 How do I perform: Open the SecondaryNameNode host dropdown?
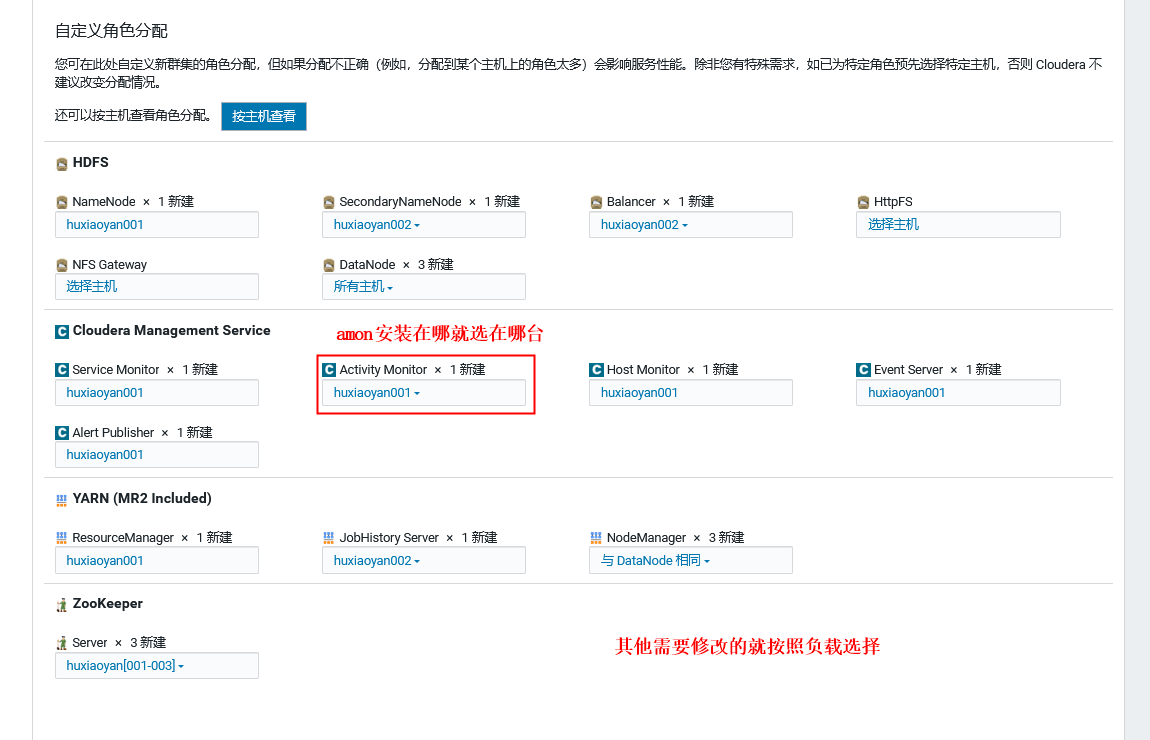[x=423, y=224]
